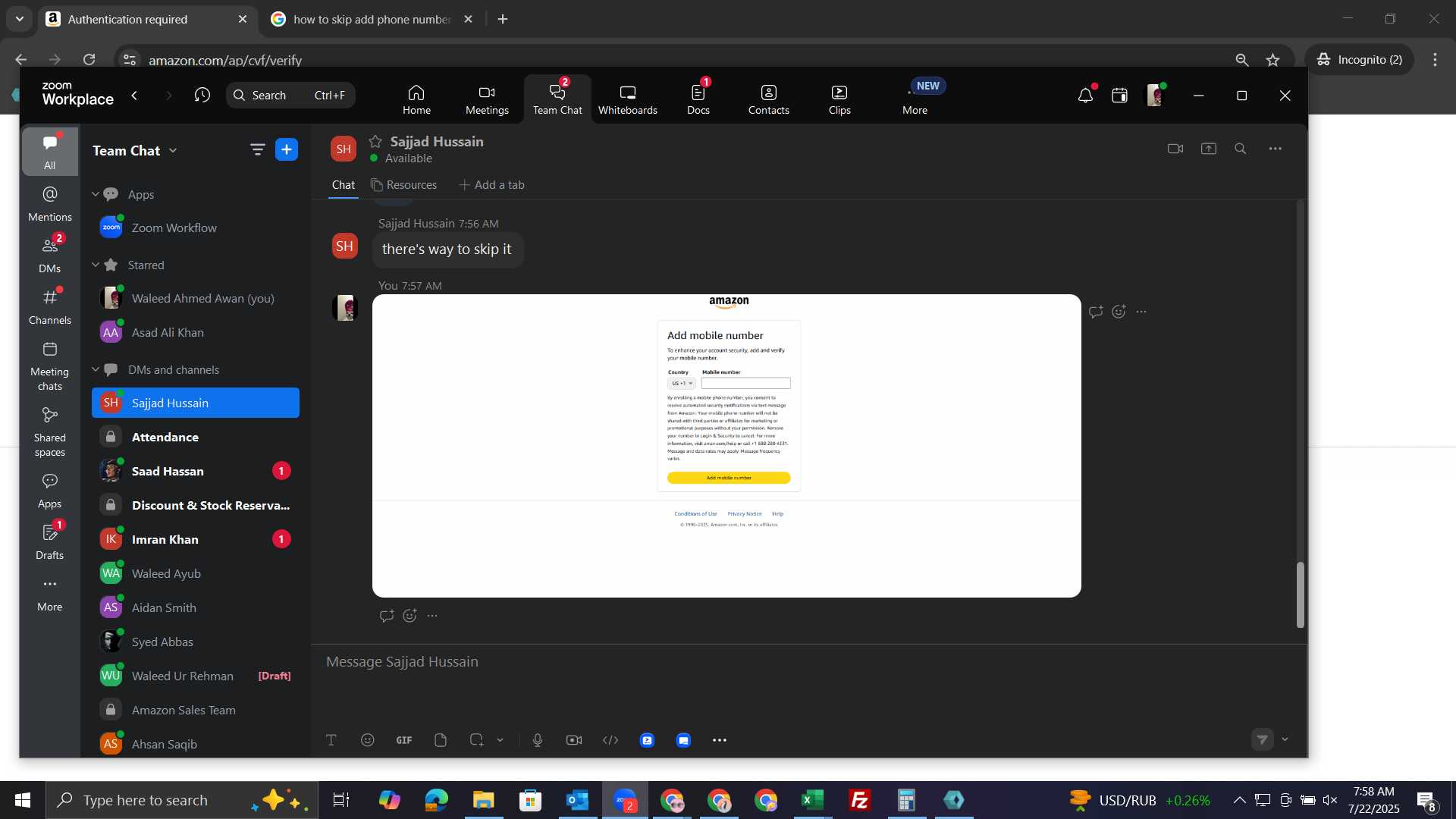Open the calendar icon in Zoom header
Screen dimensions: 1456x819
1119,96
